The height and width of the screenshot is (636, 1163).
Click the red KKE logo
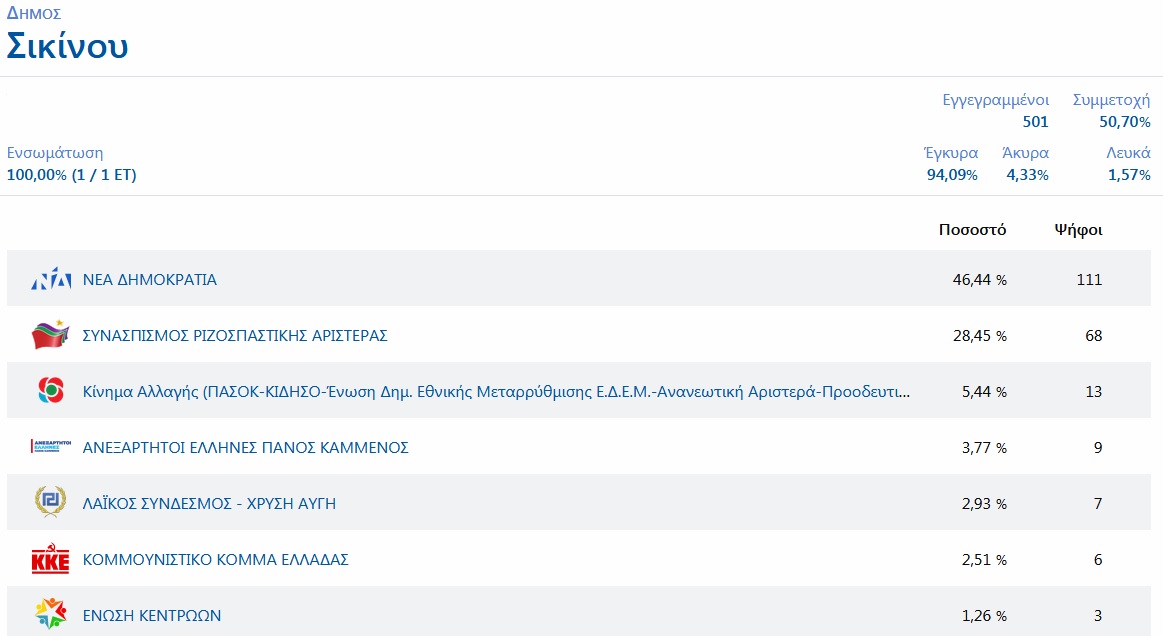pyautogui.click(x=51, y=560)
